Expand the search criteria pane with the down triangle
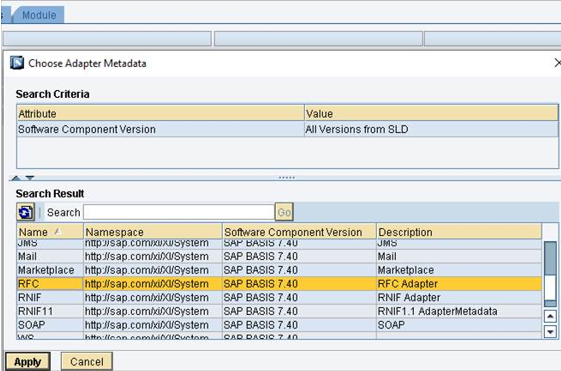 pos(30,178)
